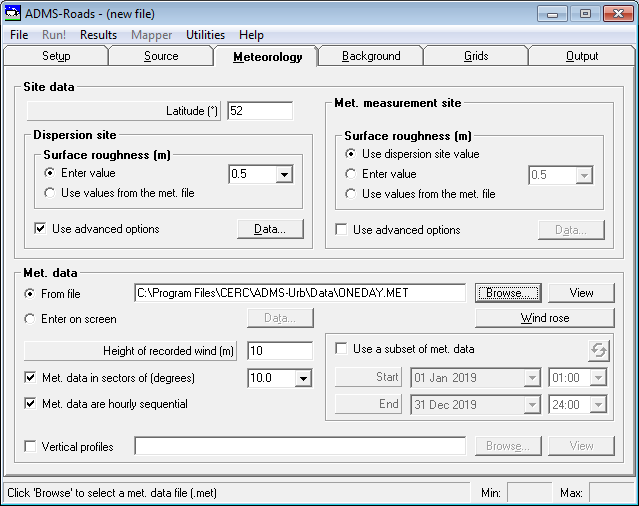Open the Results menu
This screenshot has width=639, height=506.
pyautogui.click(x=98, y=35)
